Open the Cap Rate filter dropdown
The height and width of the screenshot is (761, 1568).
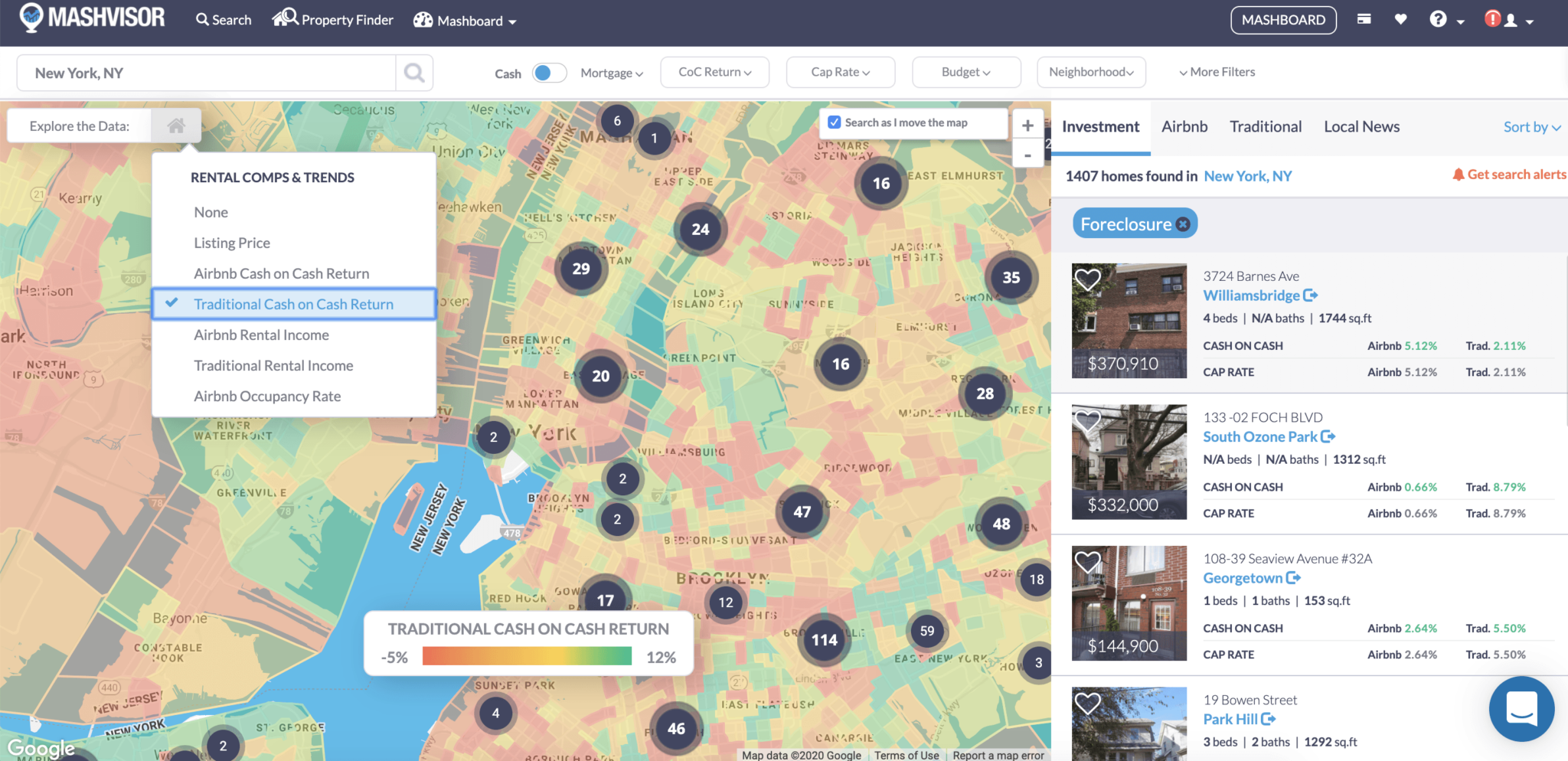pos(840,72)
